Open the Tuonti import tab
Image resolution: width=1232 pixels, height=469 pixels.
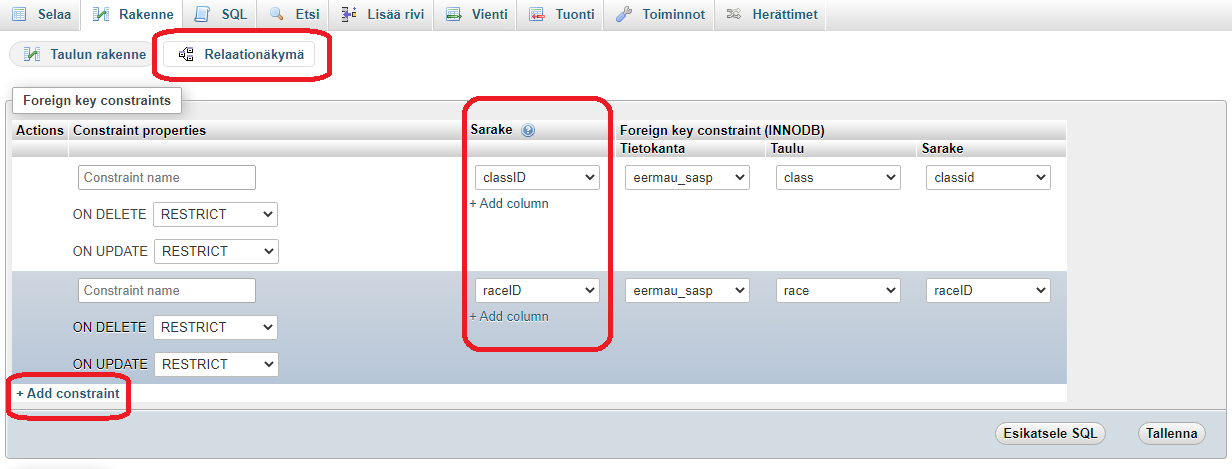[x=561, y=14]
